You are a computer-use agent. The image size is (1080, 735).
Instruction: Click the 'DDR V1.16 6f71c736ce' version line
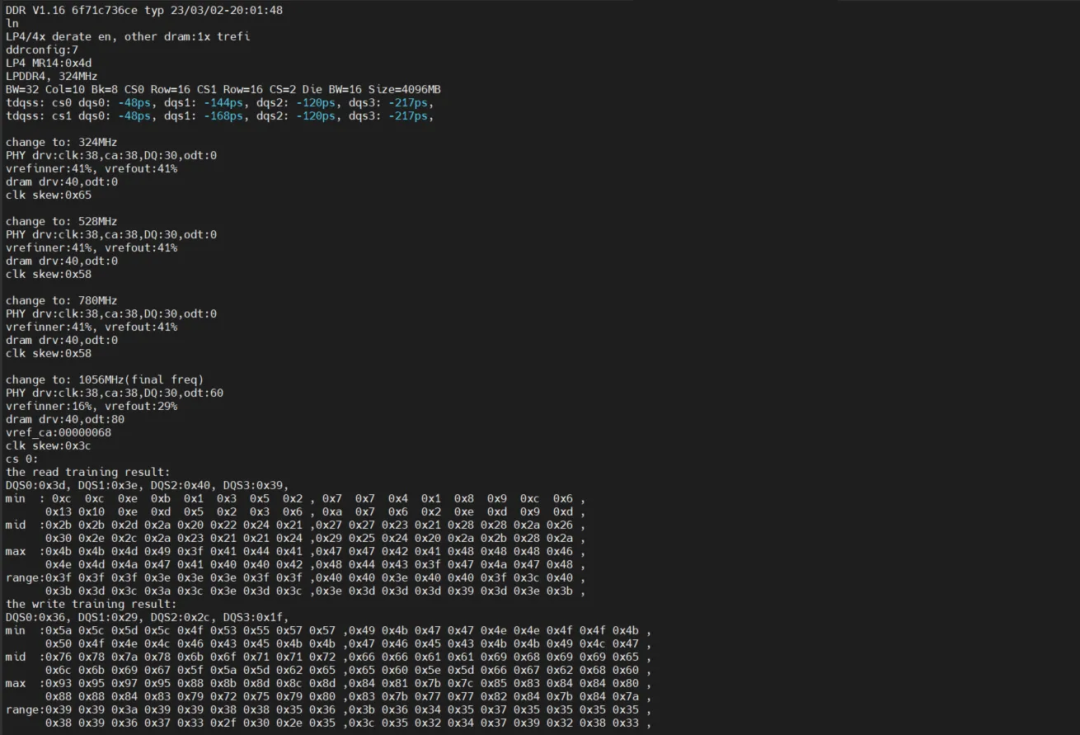[x=144, y=10]
